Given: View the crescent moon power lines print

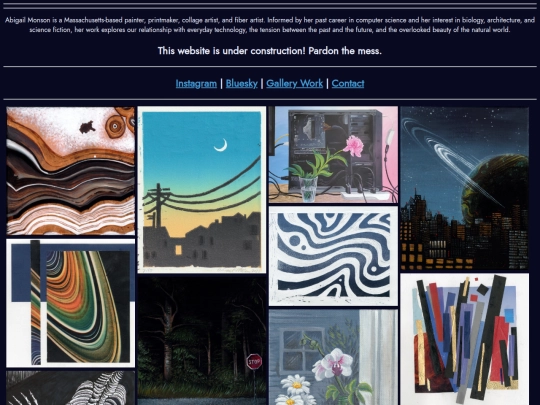Looking at the screenshot, I should tap(202, 190).
